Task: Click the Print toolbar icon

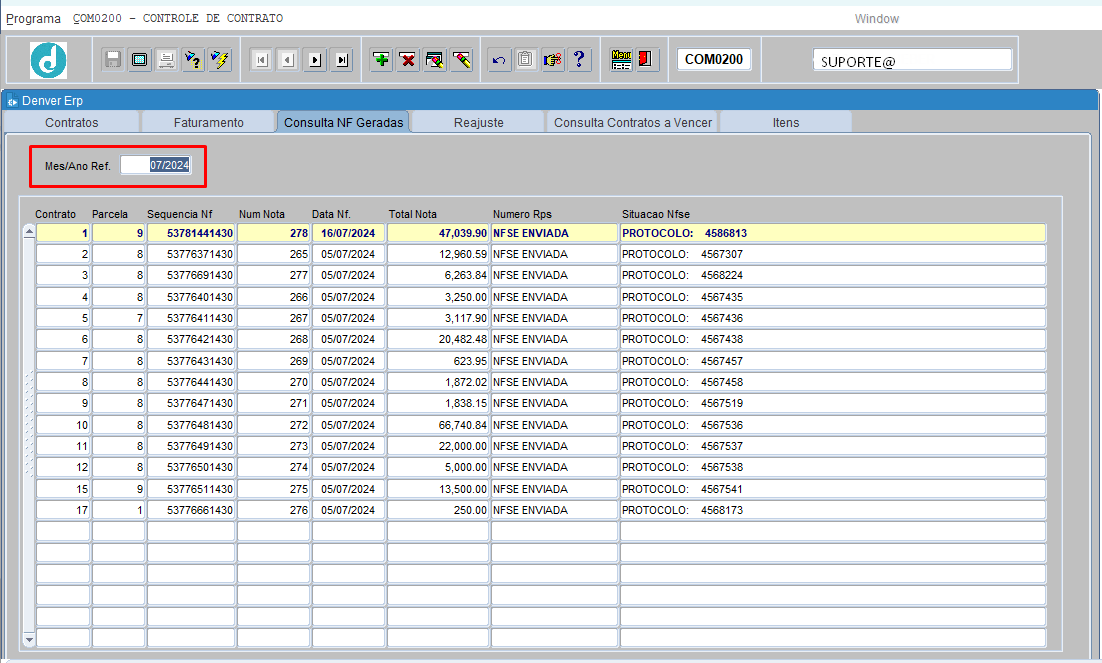Action: [166, 60]
